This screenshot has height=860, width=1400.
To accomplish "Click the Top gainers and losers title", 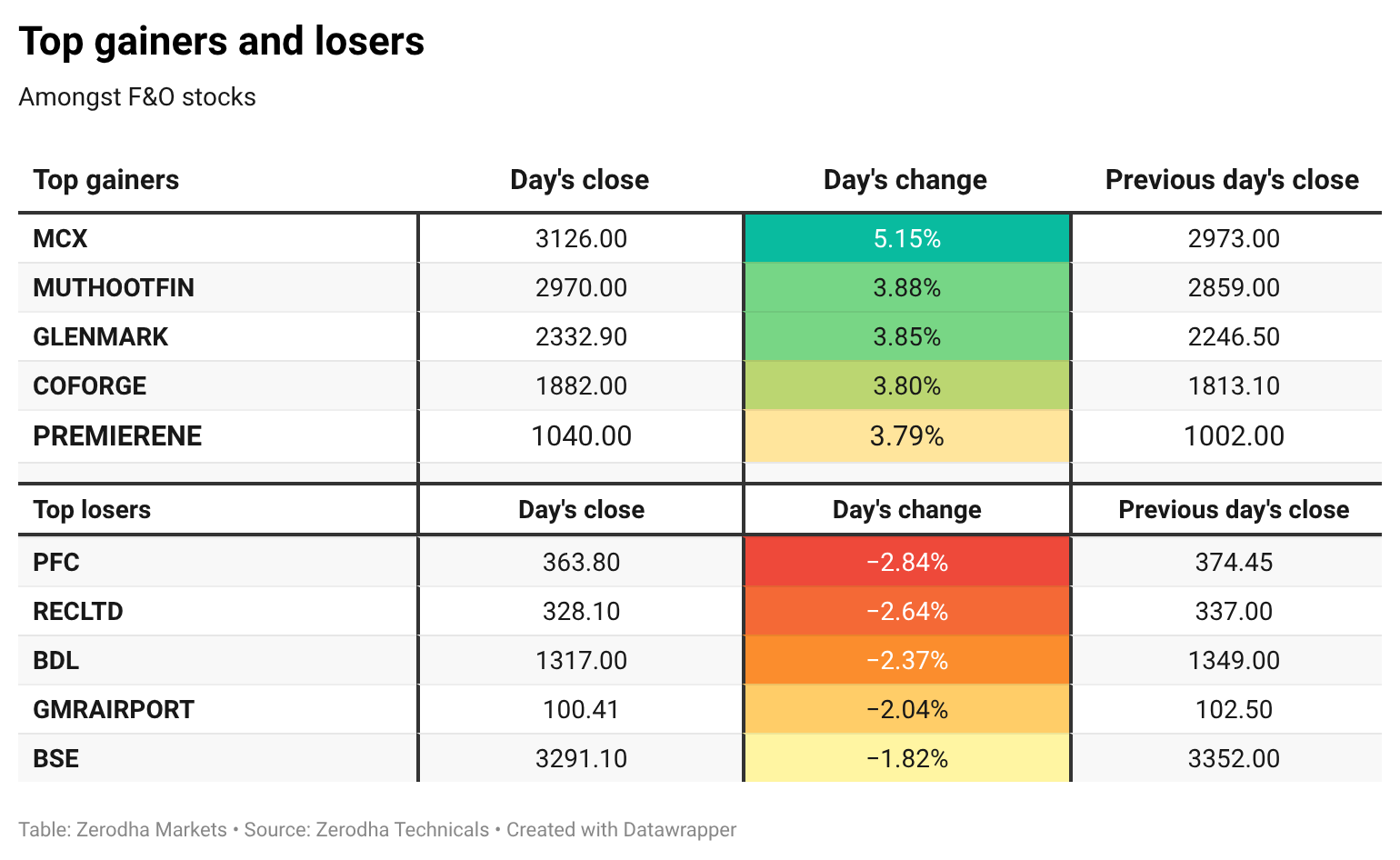I will click(222, 42).
